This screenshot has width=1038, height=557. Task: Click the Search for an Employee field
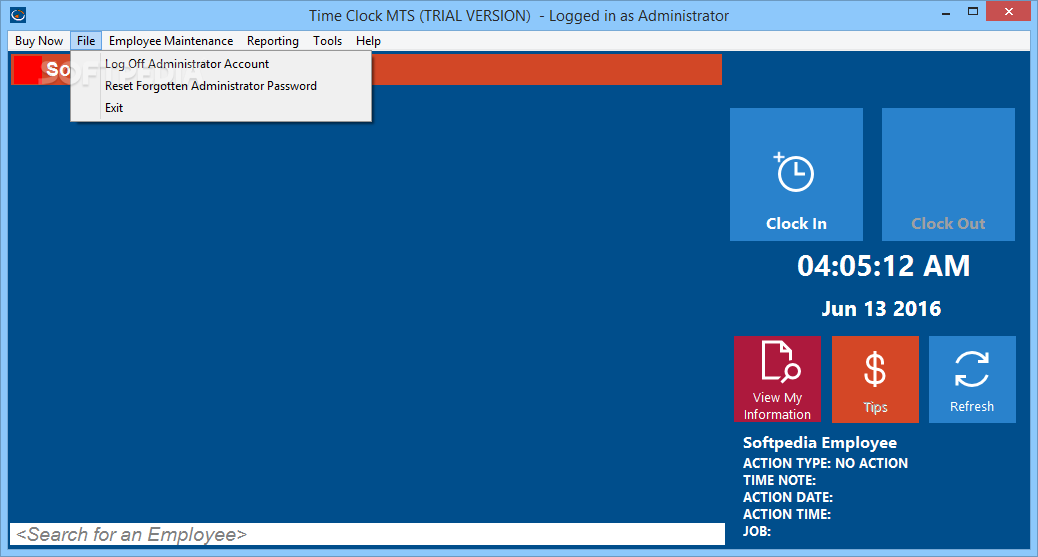367,534
